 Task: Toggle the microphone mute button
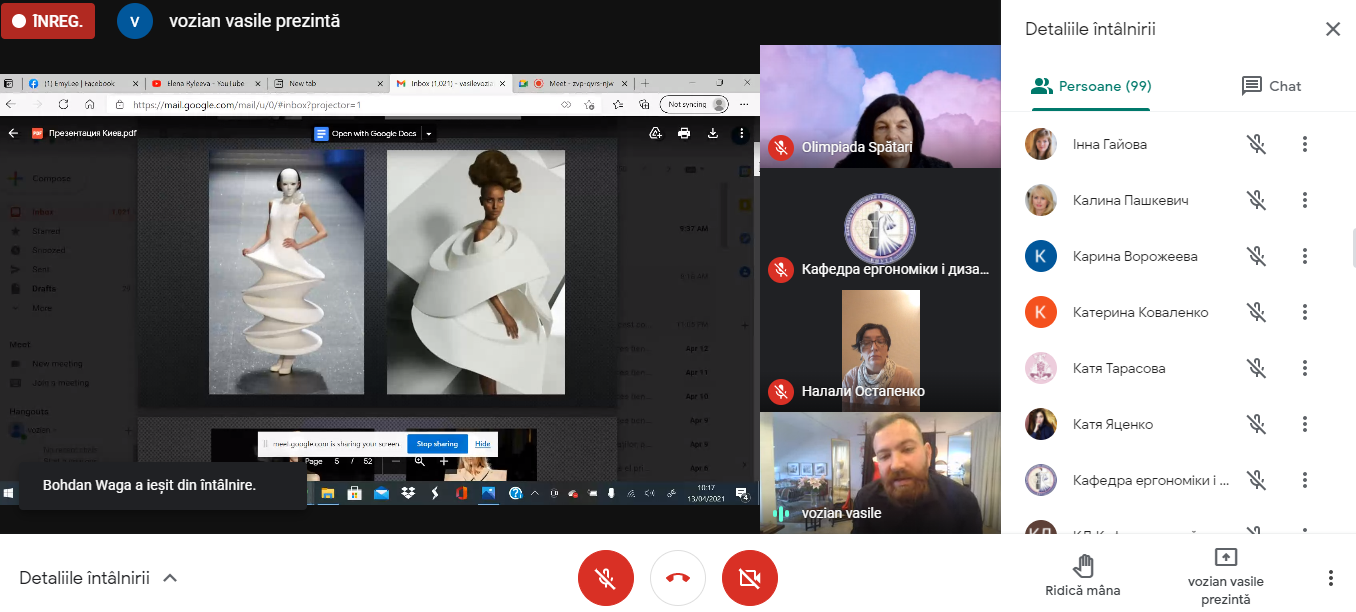(606, 578)
